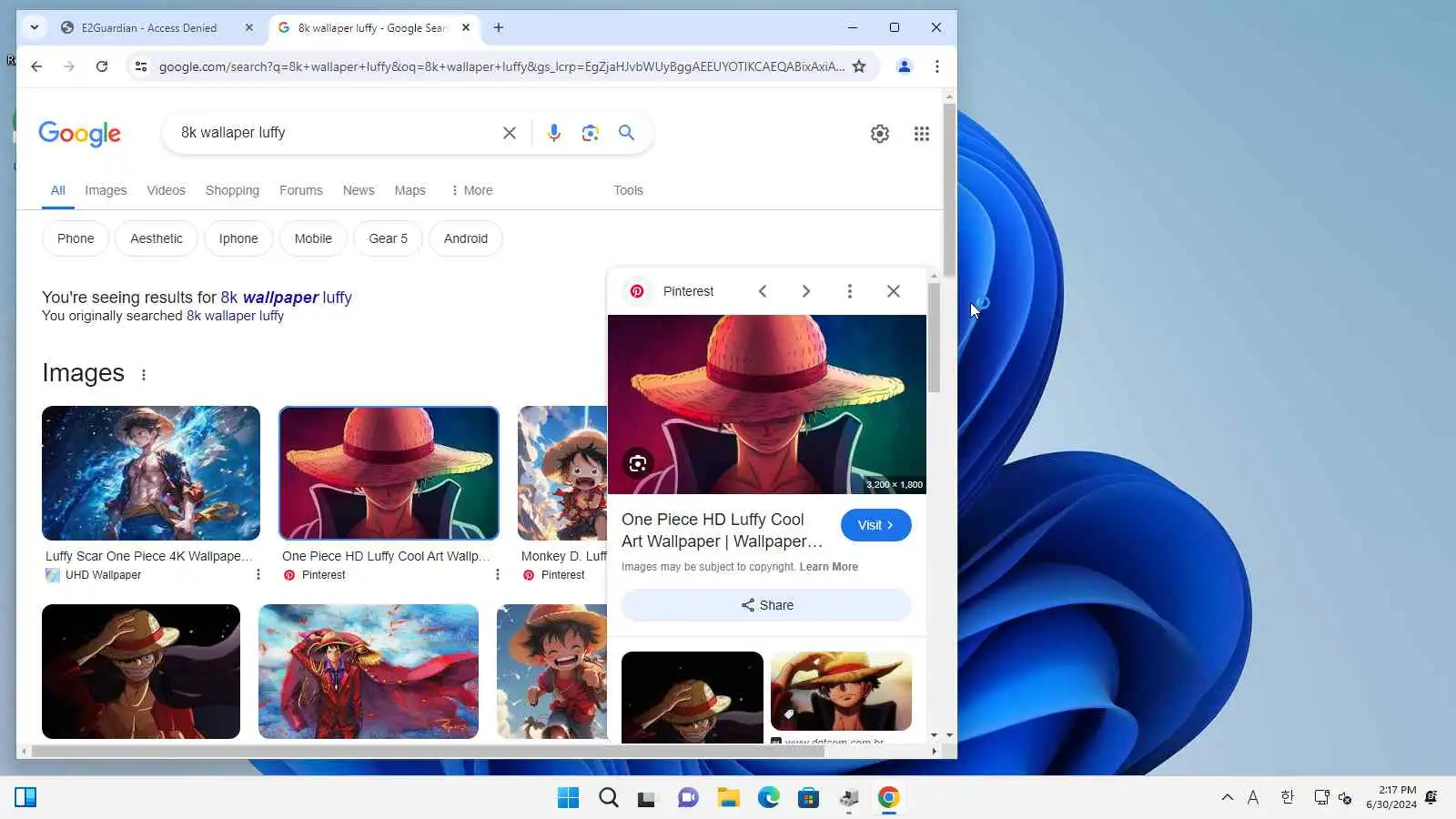Open Windows taskbar search
Viewport: 1456px width, 819px height.
pos(609,798)
